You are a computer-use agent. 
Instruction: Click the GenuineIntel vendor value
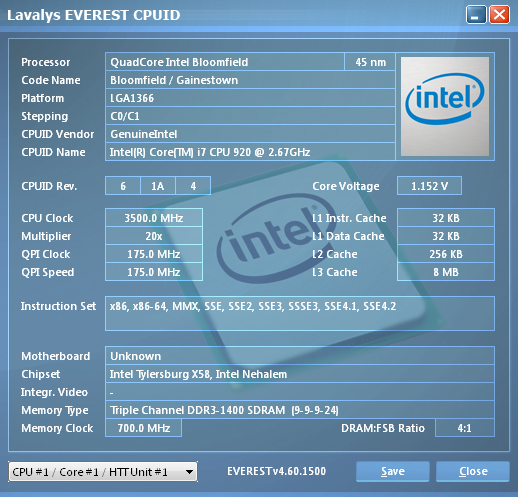tap(250, 134)
